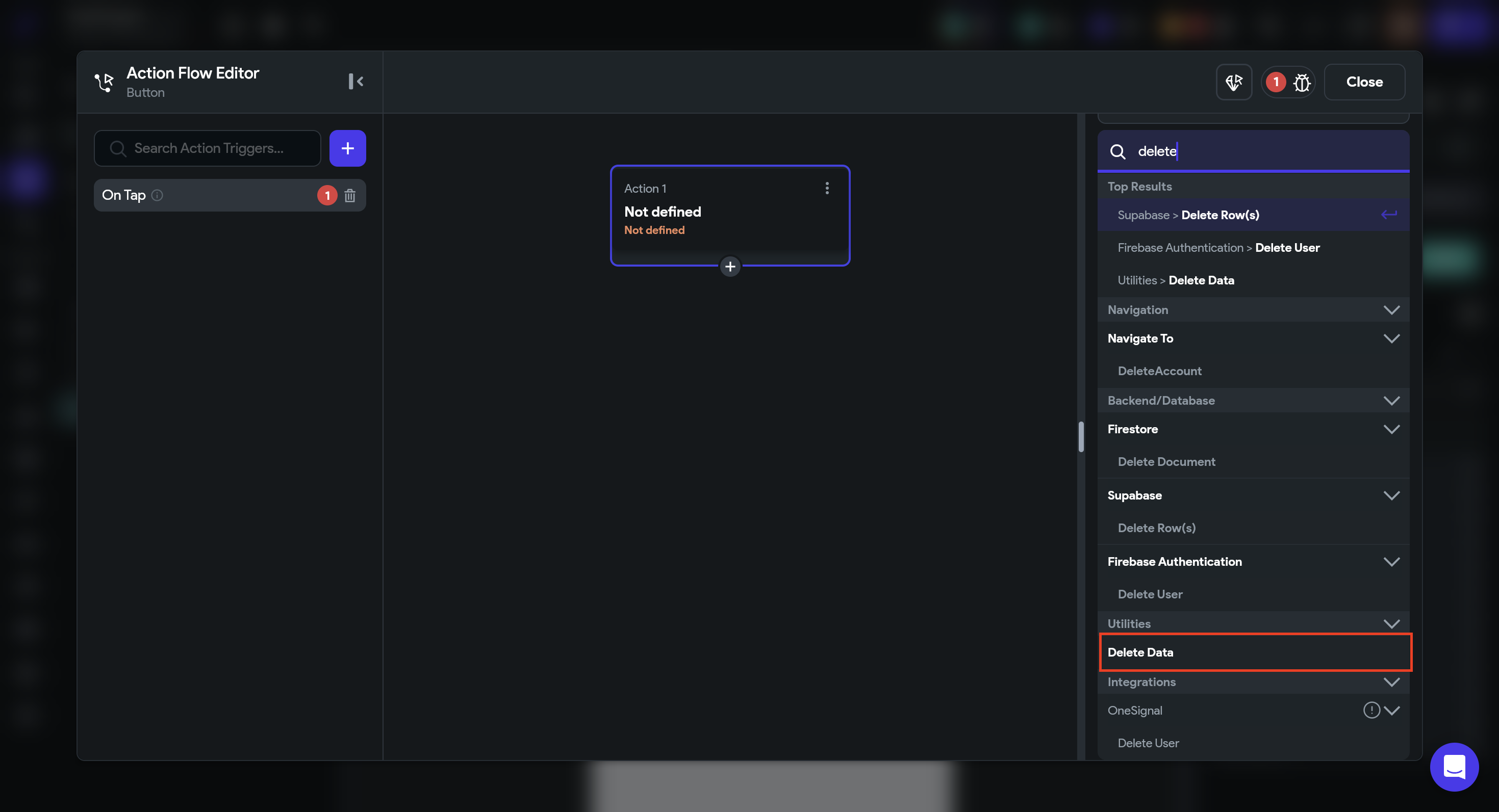Add a new action below Action 1
This screenshot has width=1499, height=812.
(x=730, y=267)
